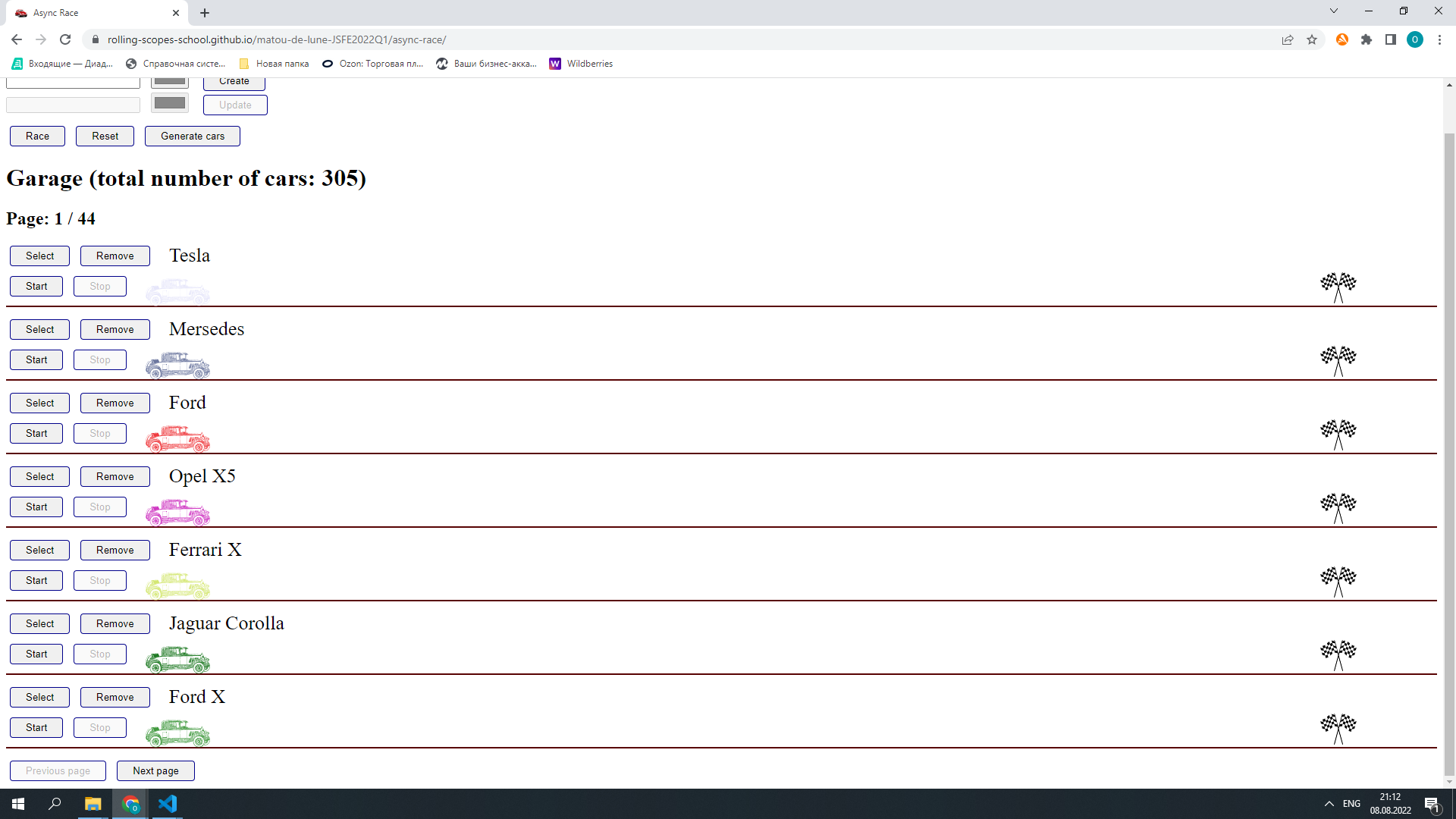Expand hidden icons in the system tray
This screenshot has width=1456, height=819.
[x=1329, y=803]
